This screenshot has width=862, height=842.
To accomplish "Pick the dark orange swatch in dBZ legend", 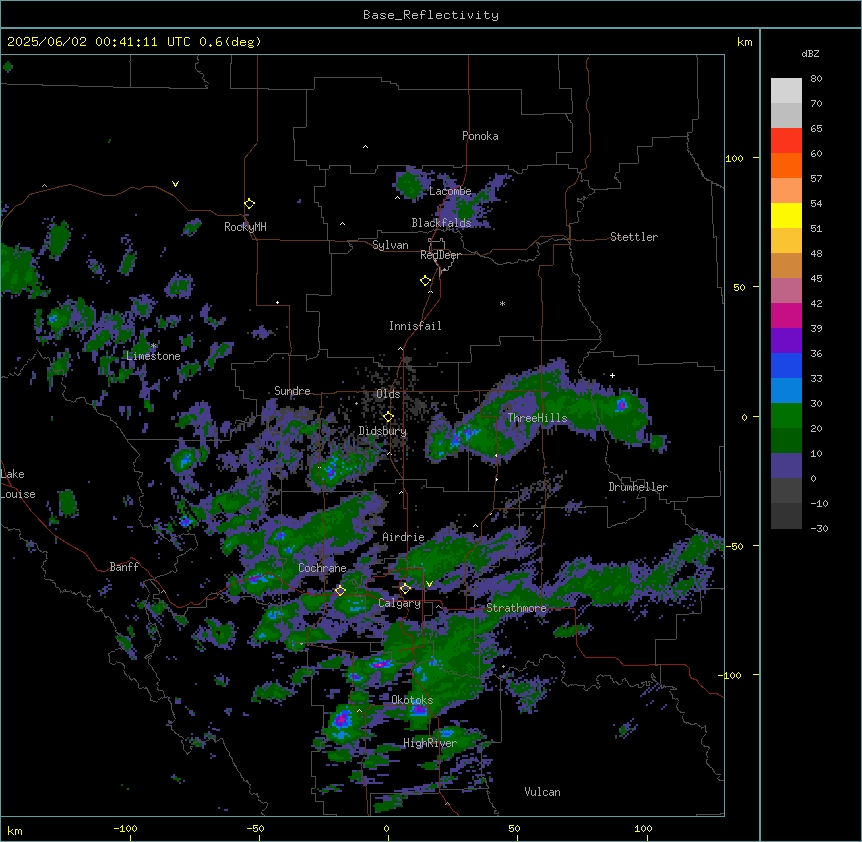I will point(786,165).
